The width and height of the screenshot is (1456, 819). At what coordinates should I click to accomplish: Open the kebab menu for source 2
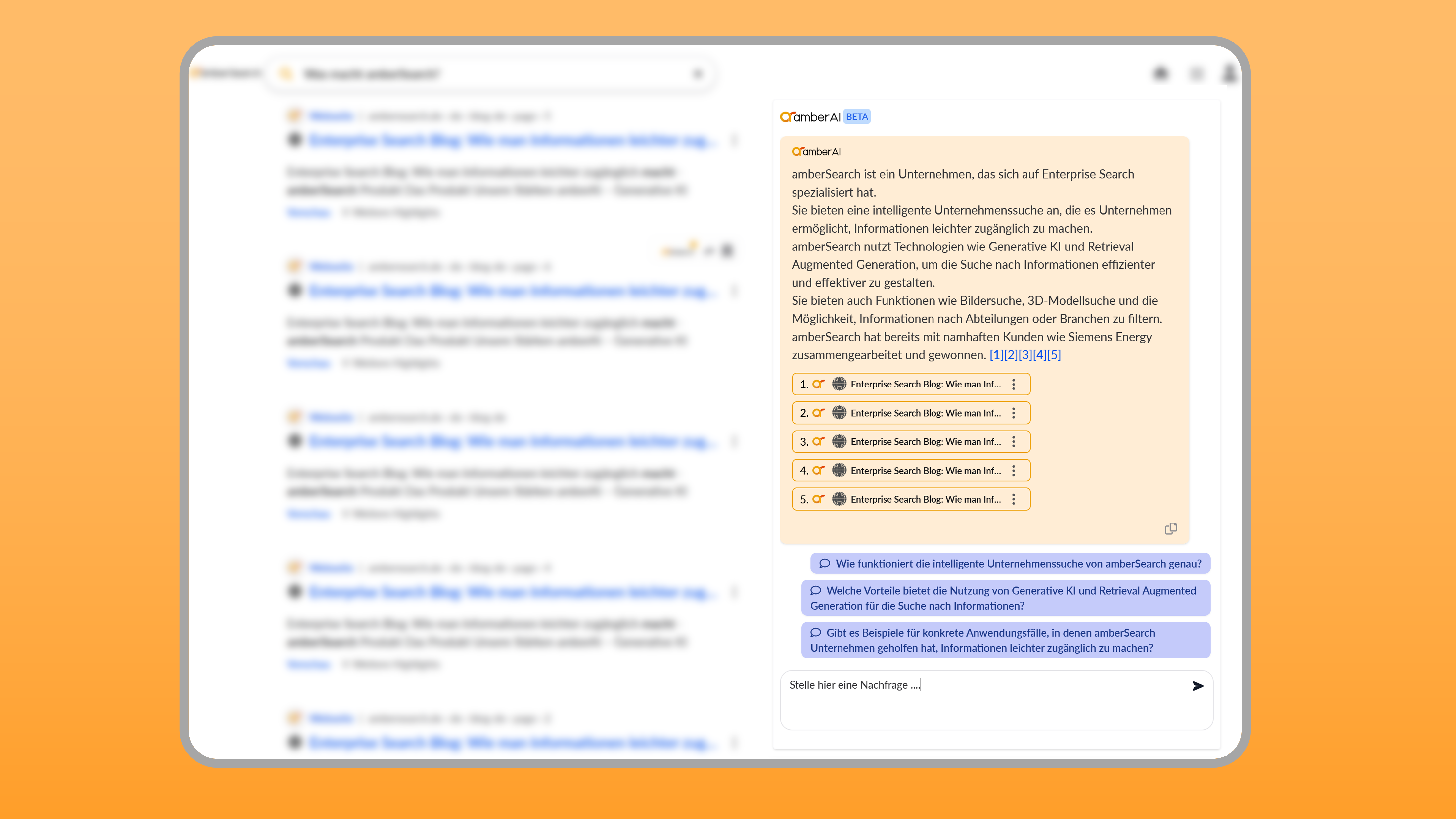coord(1014,413)
